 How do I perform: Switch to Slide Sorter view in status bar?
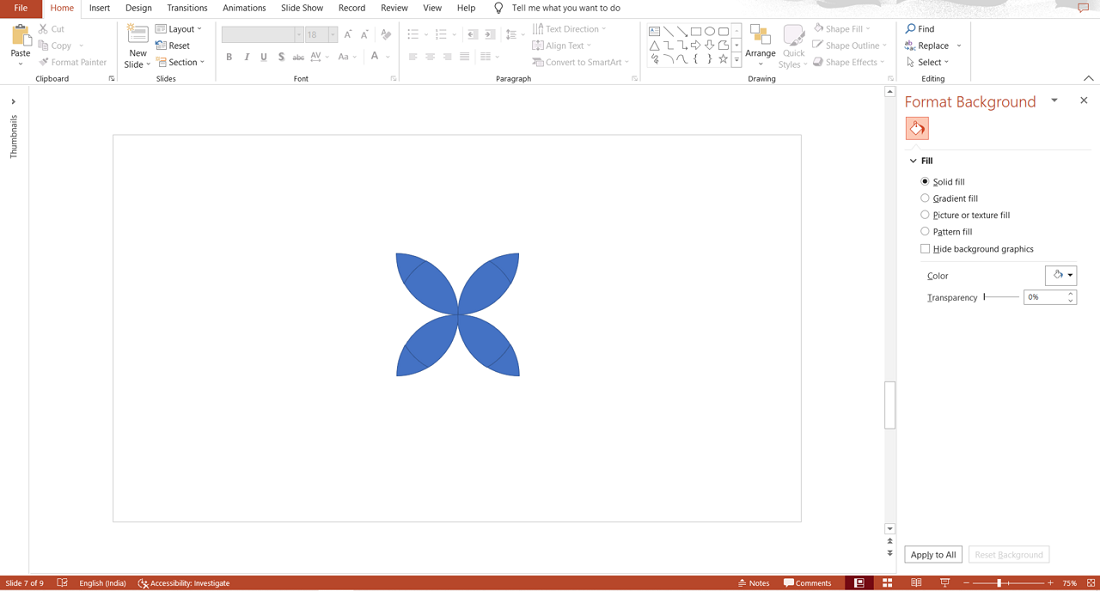click(x=887, y=583)
